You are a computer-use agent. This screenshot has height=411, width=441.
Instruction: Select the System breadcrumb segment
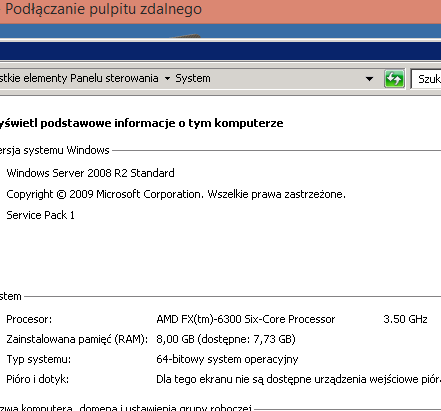[193, 78]
